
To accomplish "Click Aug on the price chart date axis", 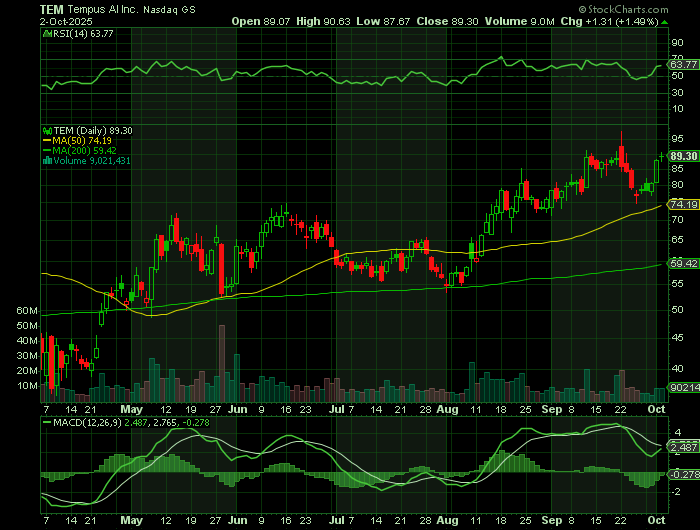I will [x=447, y=409].
